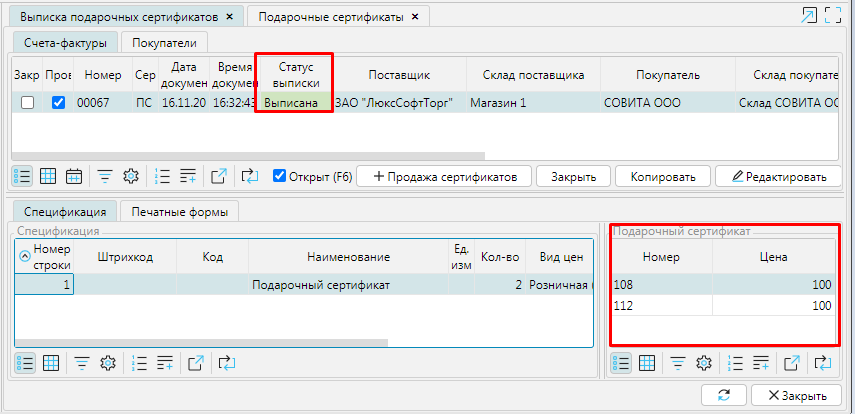Click the expand-window arrow icon at top right
Image resolution: width=855 pixels, height=414 pixels.
point(808,15)
